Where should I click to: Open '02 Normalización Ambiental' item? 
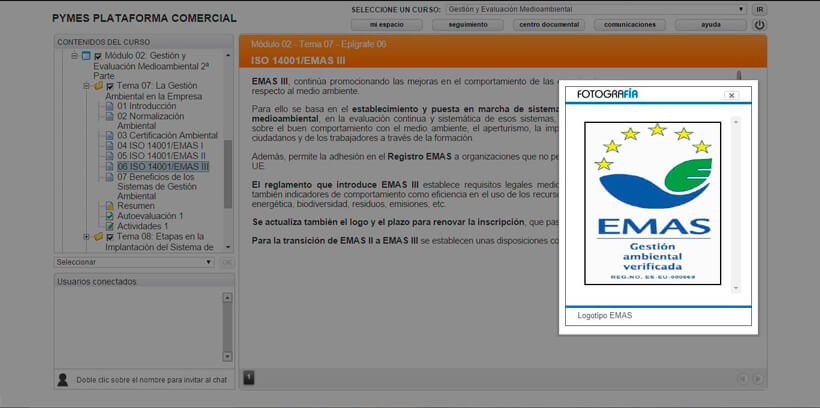151,121
